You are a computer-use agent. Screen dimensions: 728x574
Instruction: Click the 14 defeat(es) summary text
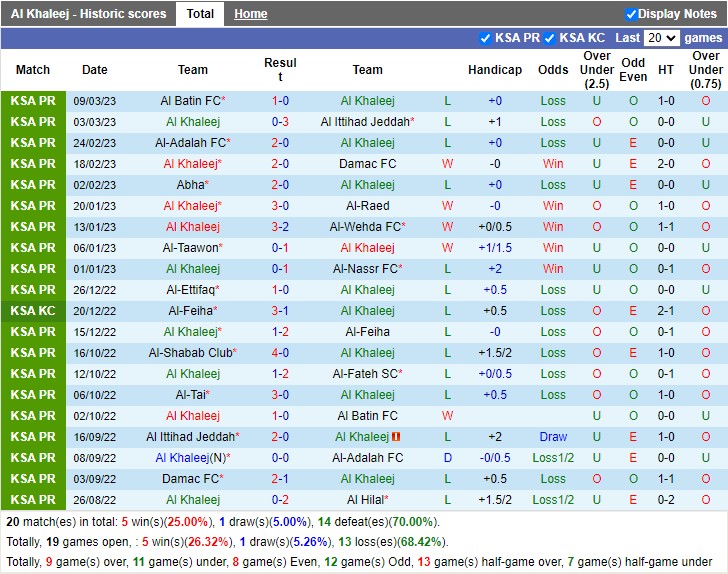pos(378,522)
